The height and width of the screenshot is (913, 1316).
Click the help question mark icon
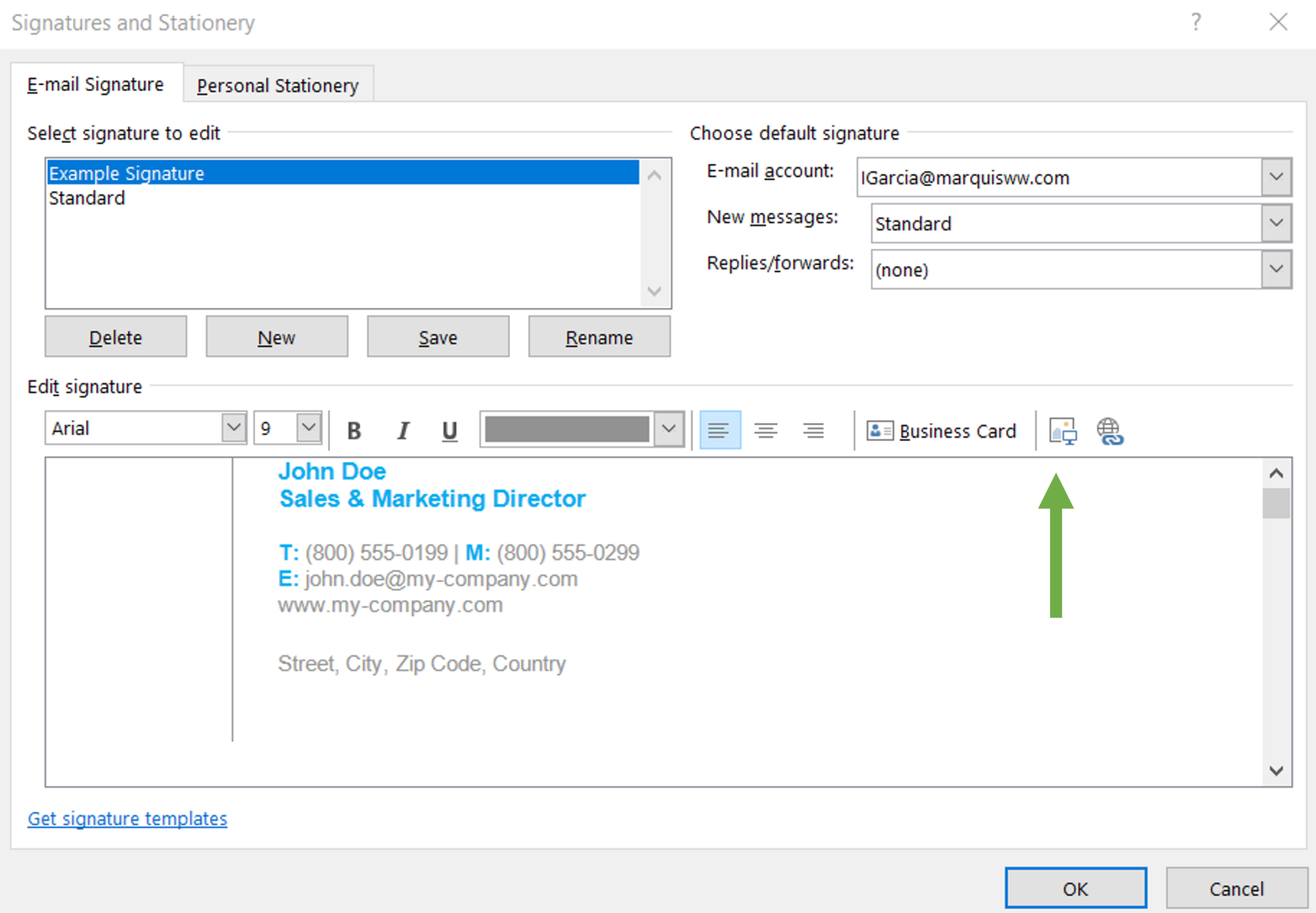pyautogui.click(x=1195, y=22)
